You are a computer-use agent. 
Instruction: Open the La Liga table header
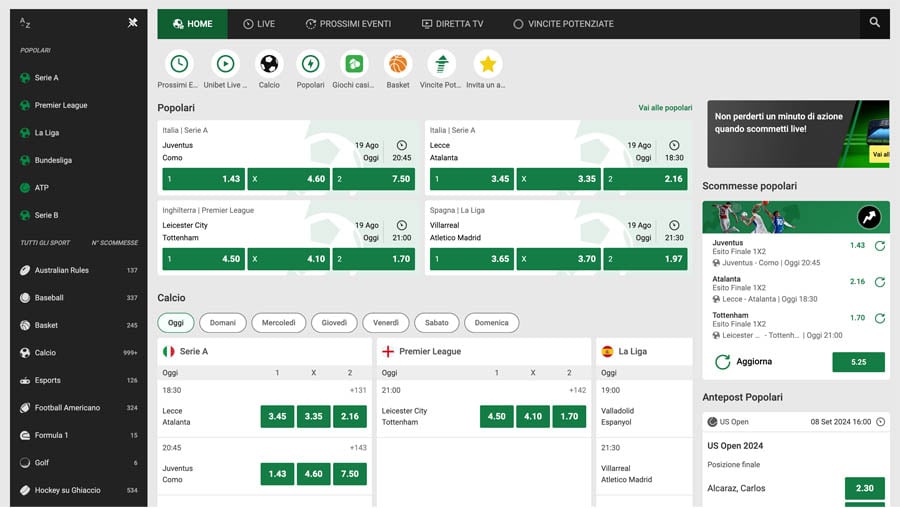tap(644, 351)
